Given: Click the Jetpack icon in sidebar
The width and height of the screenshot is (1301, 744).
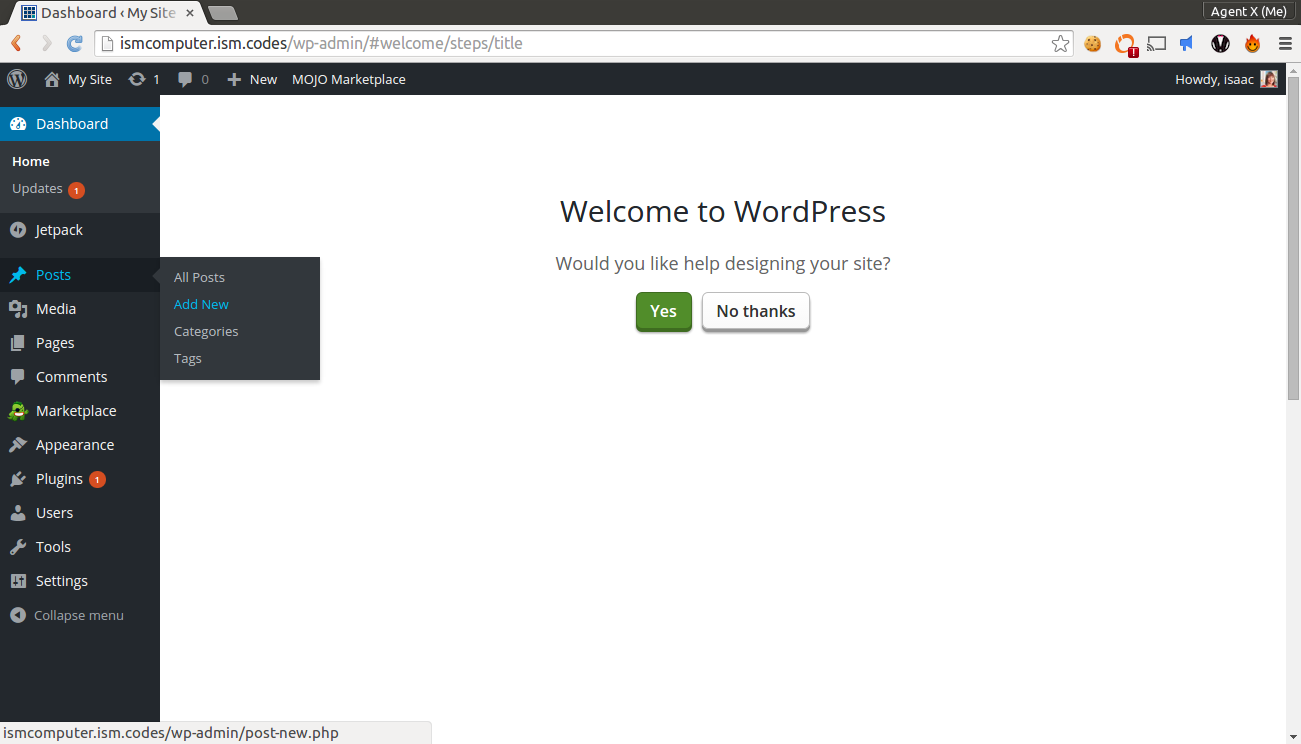Looking at the screenshot, I should coord(18,230).
